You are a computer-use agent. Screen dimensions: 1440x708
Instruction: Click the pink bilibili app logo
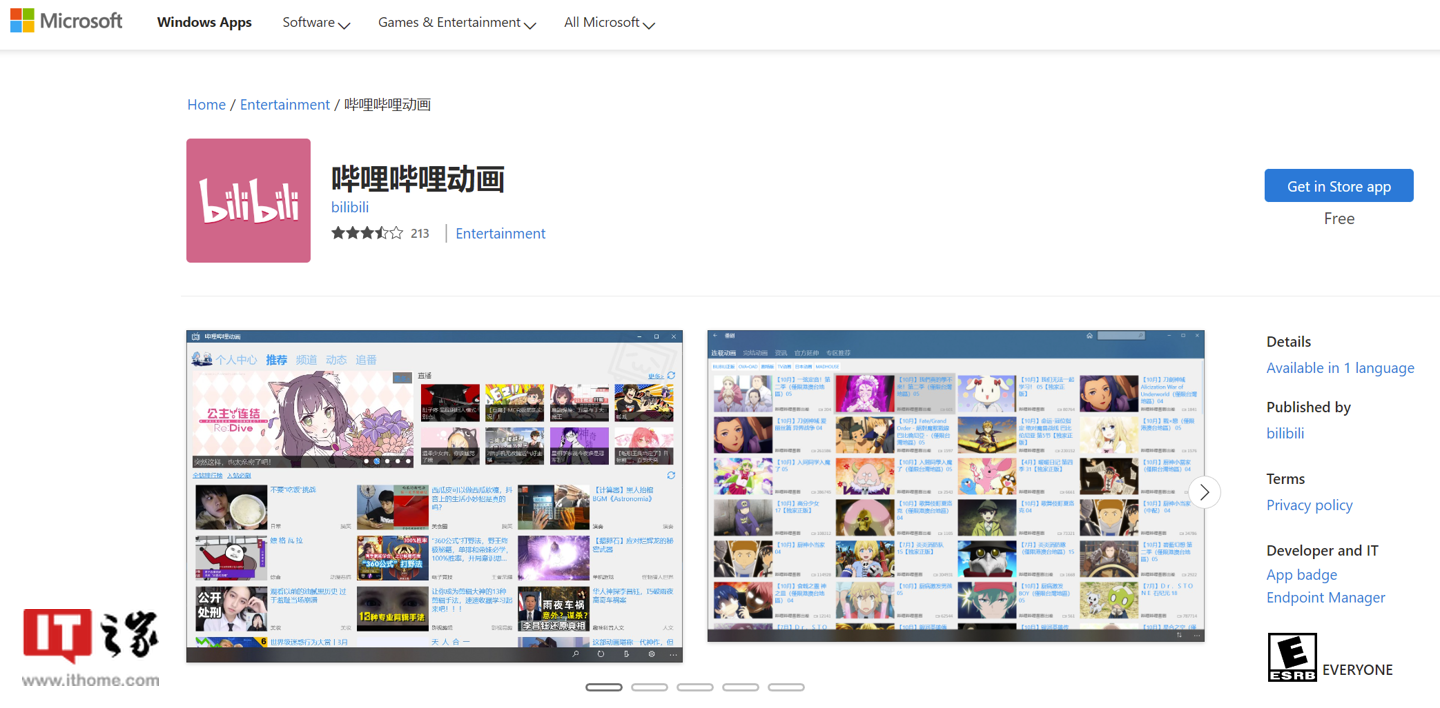(x=248, y=200)
